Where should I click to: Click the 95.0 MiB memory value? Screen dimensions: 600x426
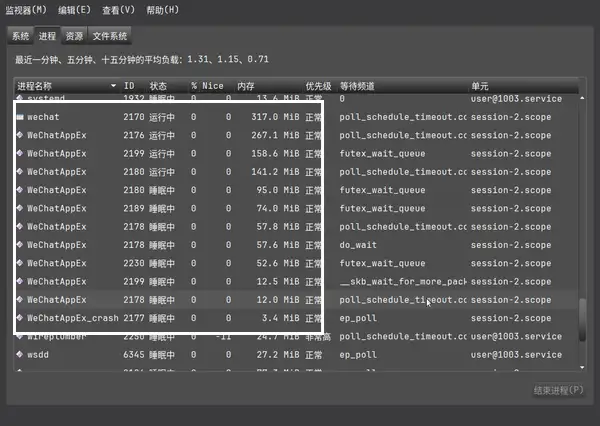[x=278, y=190]
